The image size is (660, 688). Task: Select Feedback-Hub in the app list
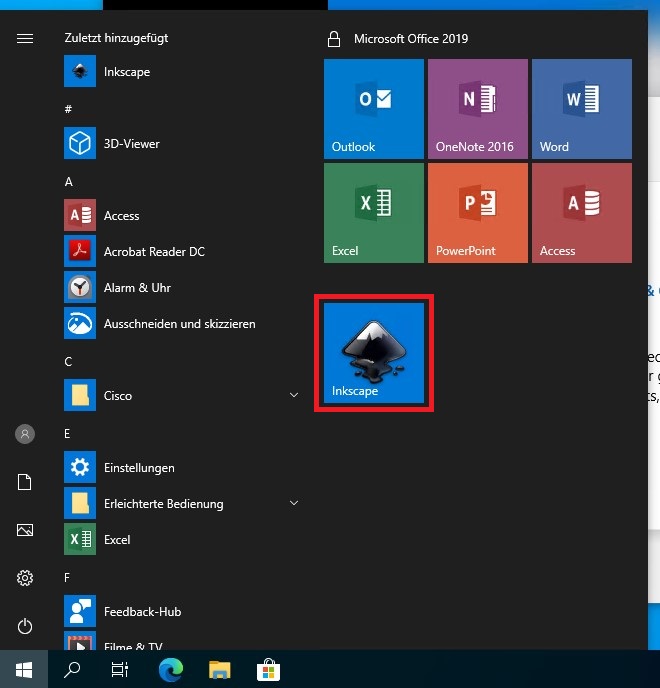pos(142,612)
